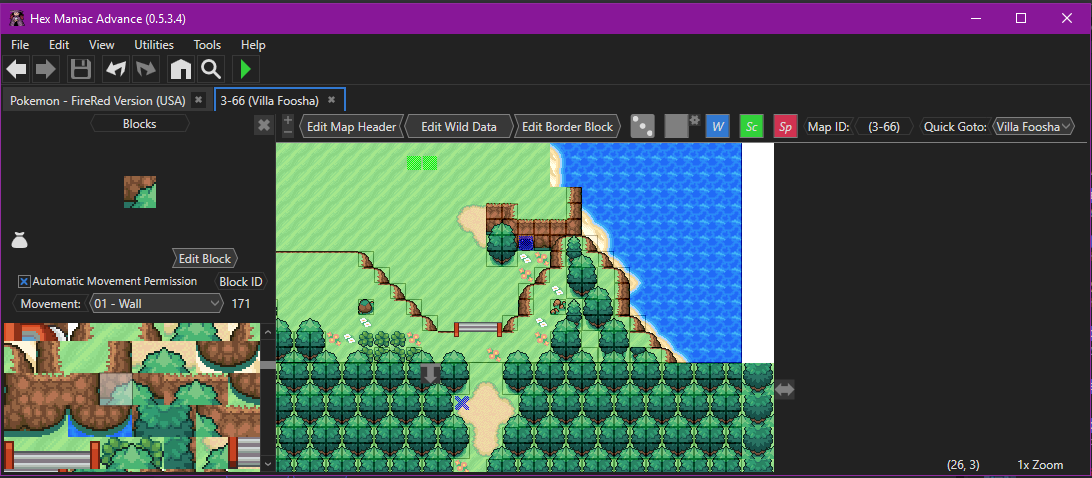Open the View menu
This screenshot has height=478, width=1092.
tap(102, 45)
